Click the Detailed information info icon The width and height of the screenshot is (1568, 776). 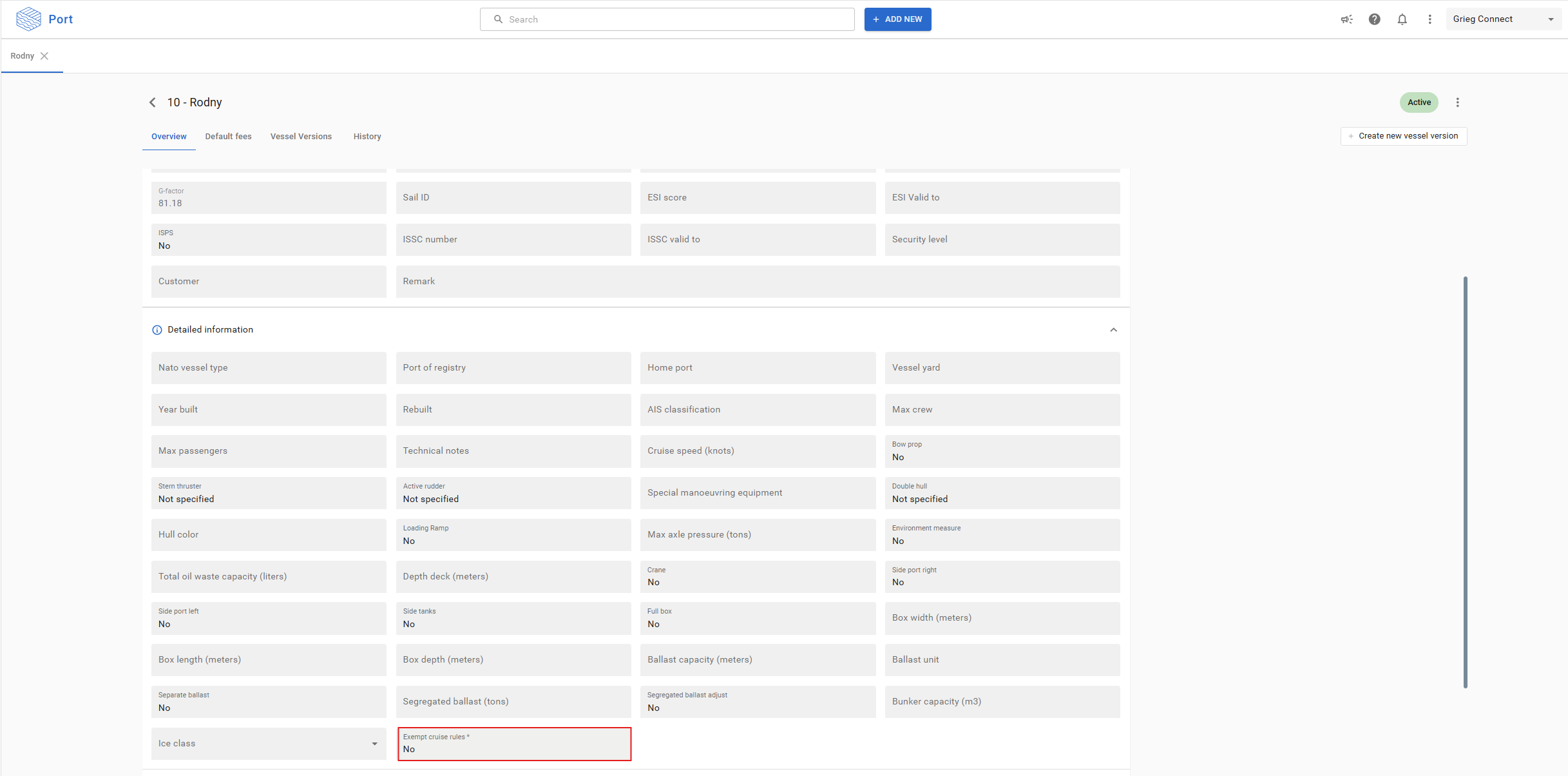(157, 330)
